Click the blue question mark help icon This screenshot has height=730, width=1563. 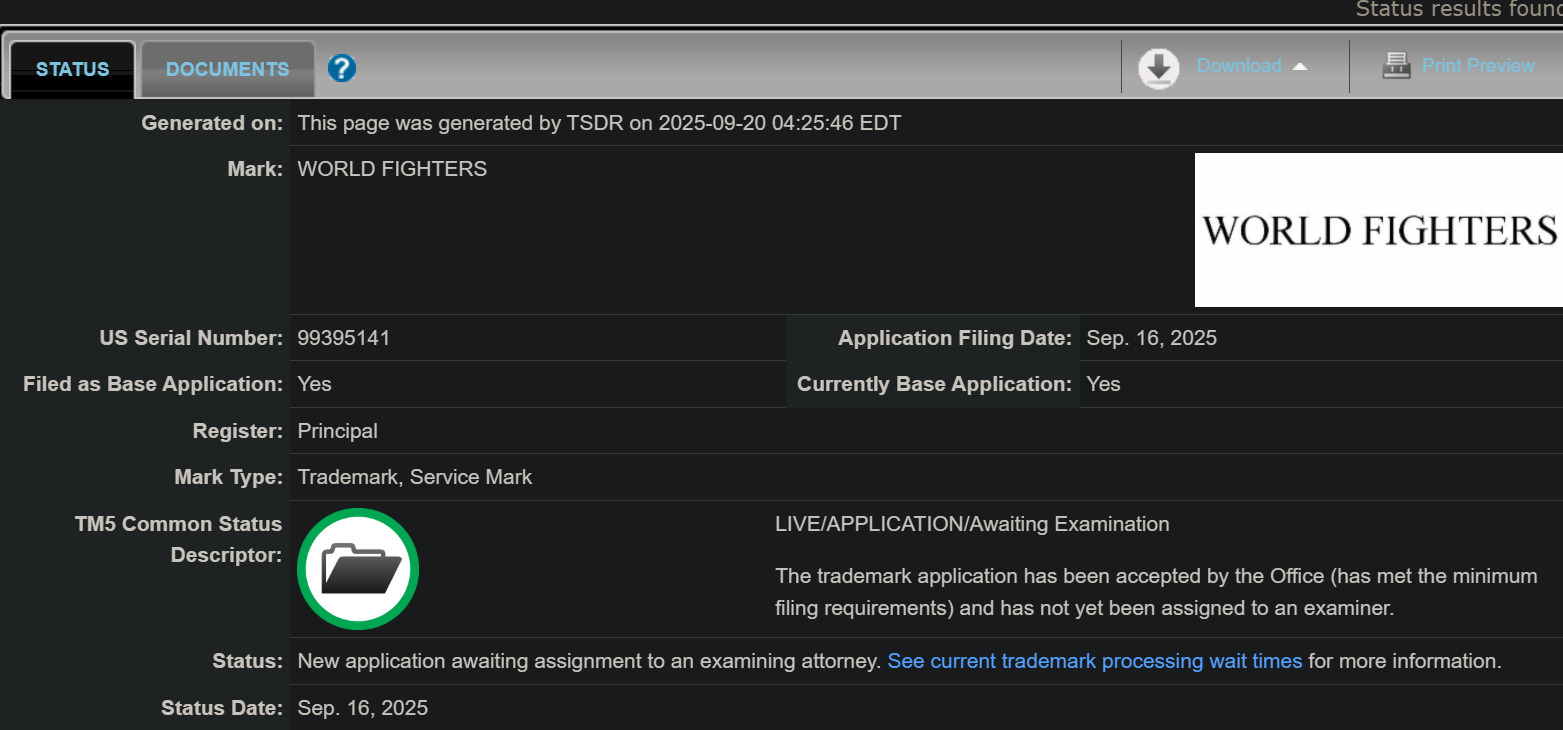click(x=342, y=68)
